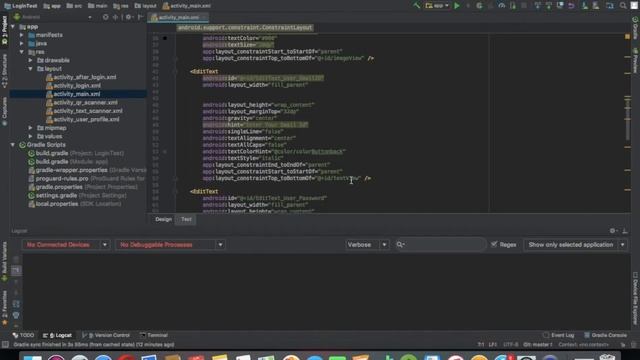Collapse all in the Project panel header

[x=116, y=17]
